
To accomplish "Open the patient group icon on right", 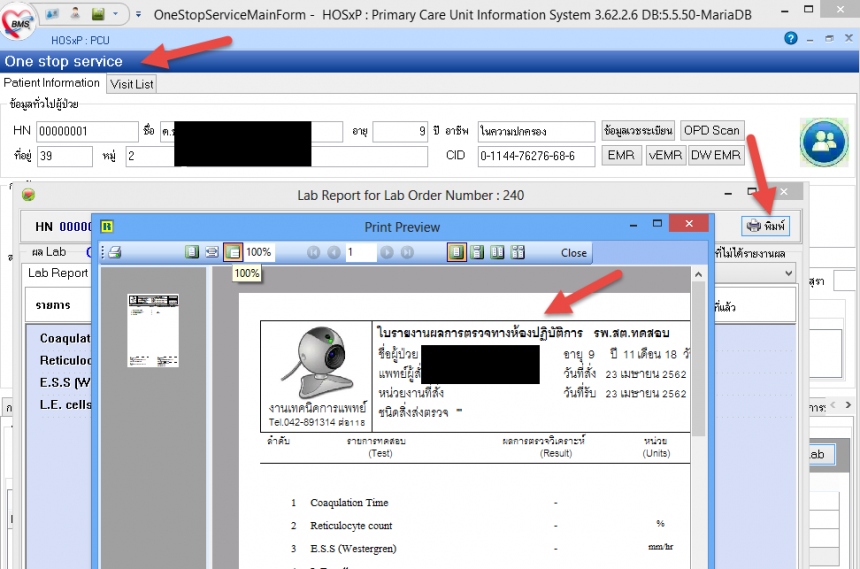I will click(823, 142).
